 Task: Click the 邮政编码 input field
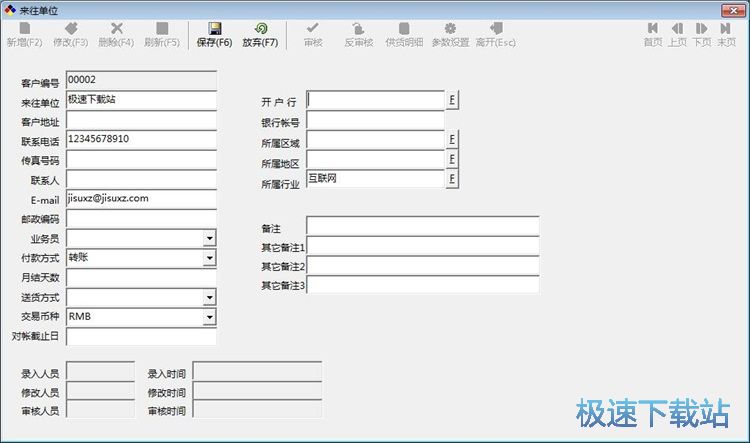pyautogui.click(x=141, y=218)
